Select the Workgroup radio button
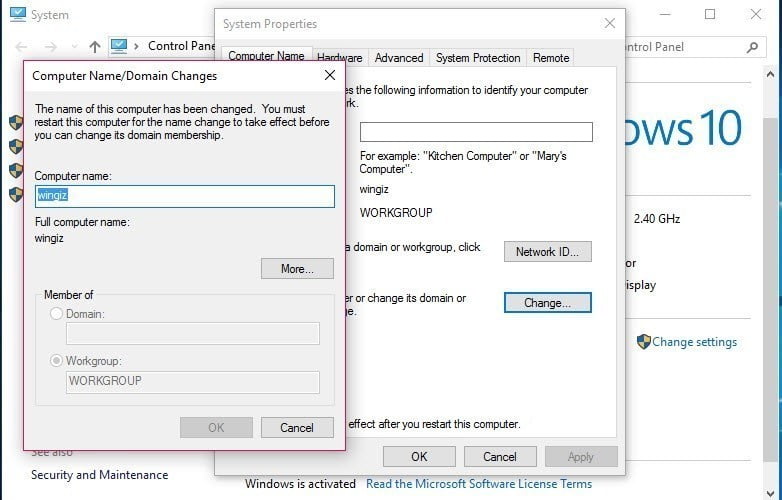 (x=56, y=360)
